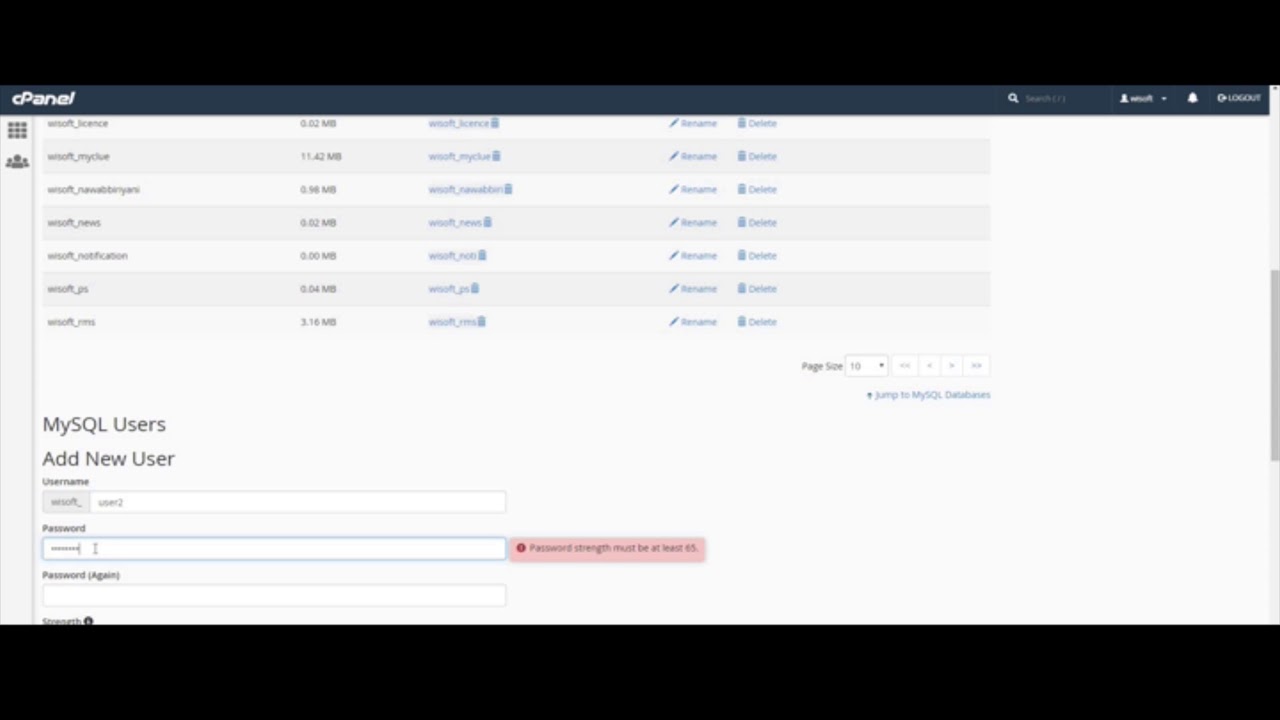Click the search magnifier icon
1280x720 pixels.
point(1013,98)
